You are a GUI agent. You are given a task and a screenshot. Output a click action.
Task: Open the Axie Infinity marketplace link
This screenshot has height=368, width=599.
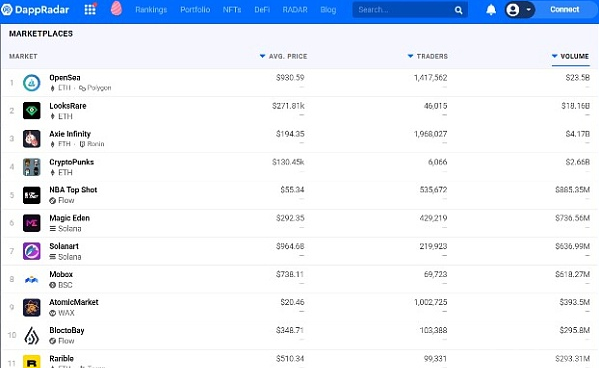(70, 134)
